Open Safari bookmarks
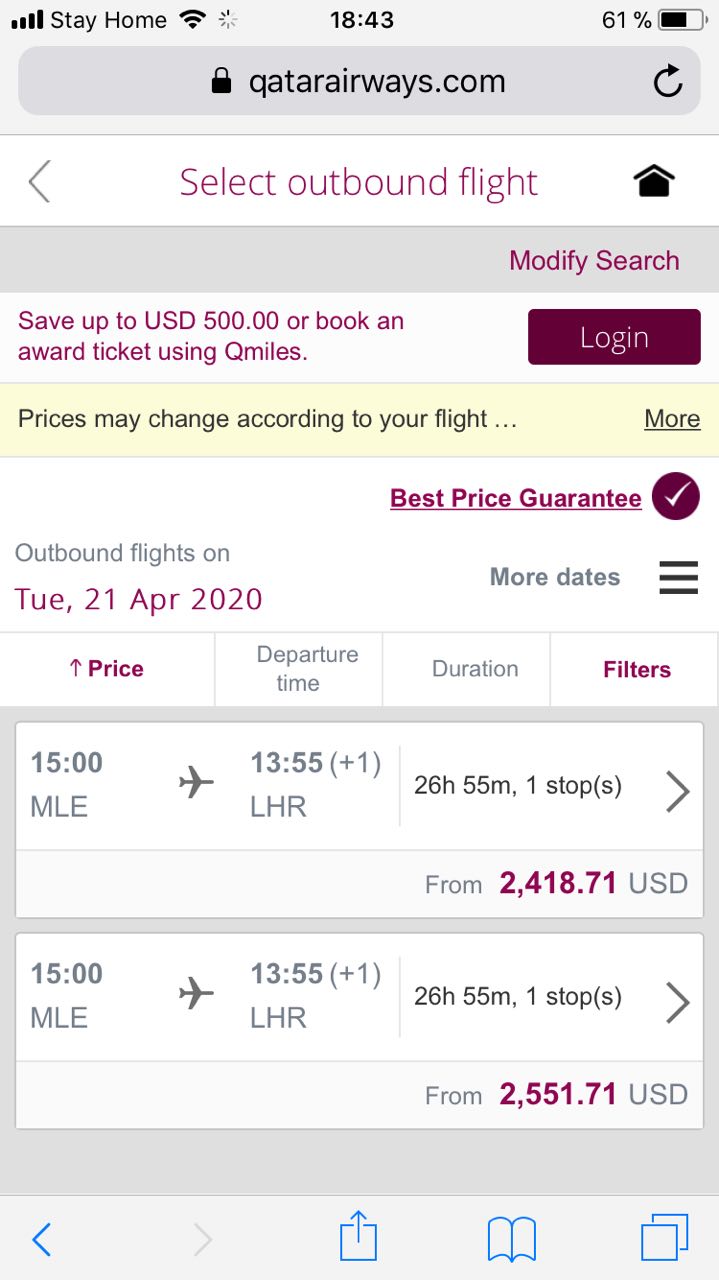The height and width of the screenshot is (1280, 719). click(511, 1239)
